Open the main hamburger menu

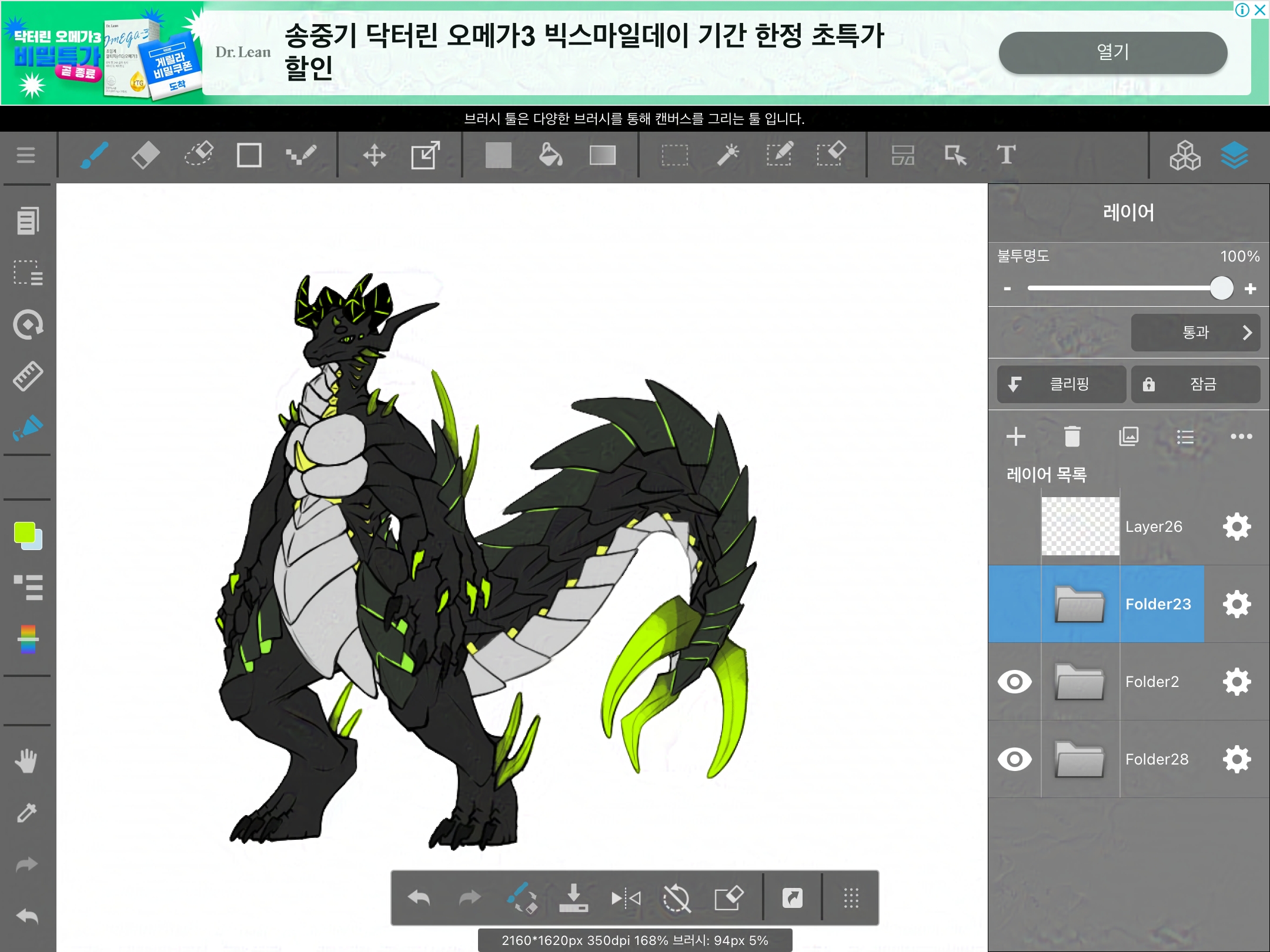(x=26, y=156)
